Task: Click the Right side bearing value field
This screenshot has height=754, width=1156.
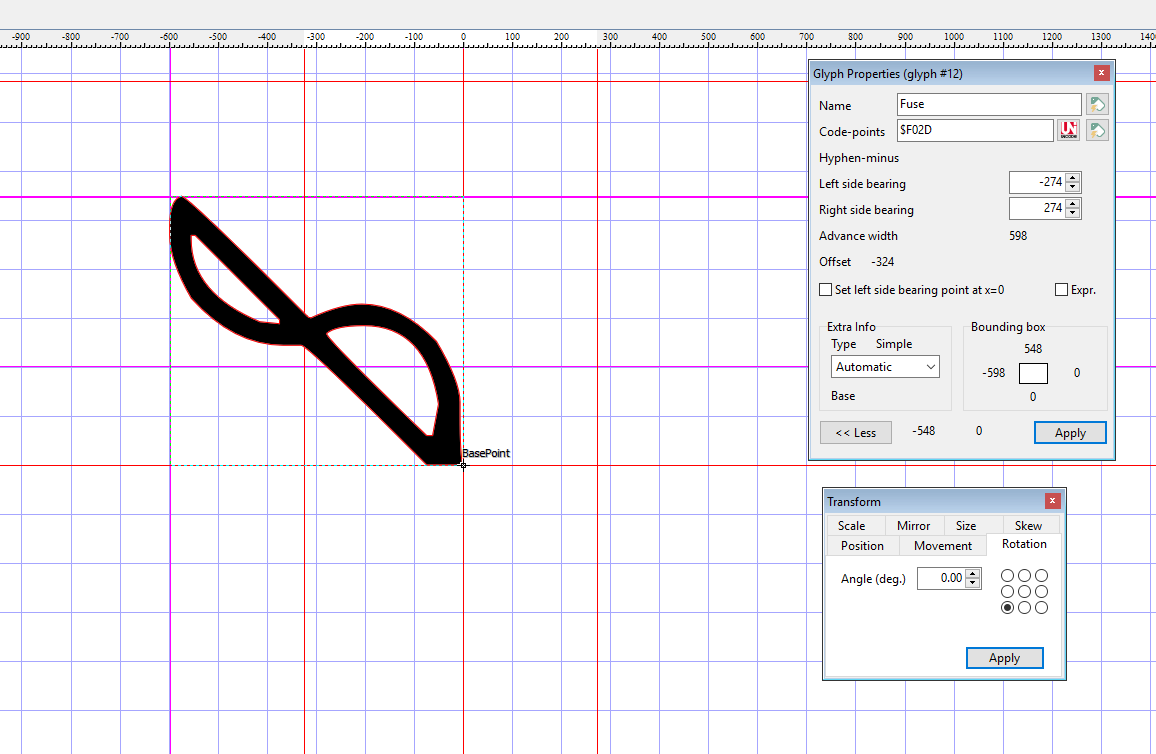Action: [x=1037, y=209]
